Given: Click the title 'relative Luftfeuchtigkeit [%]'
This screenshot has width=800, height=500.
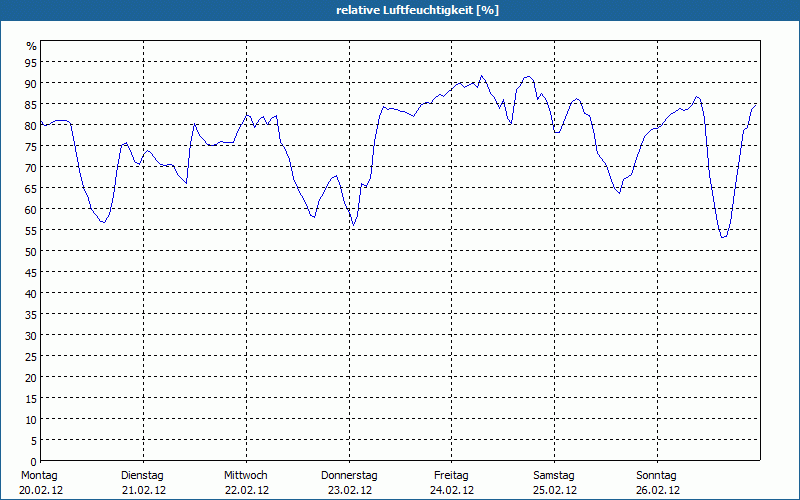Looking at the screenshot, I should click(x=417, y=10).
